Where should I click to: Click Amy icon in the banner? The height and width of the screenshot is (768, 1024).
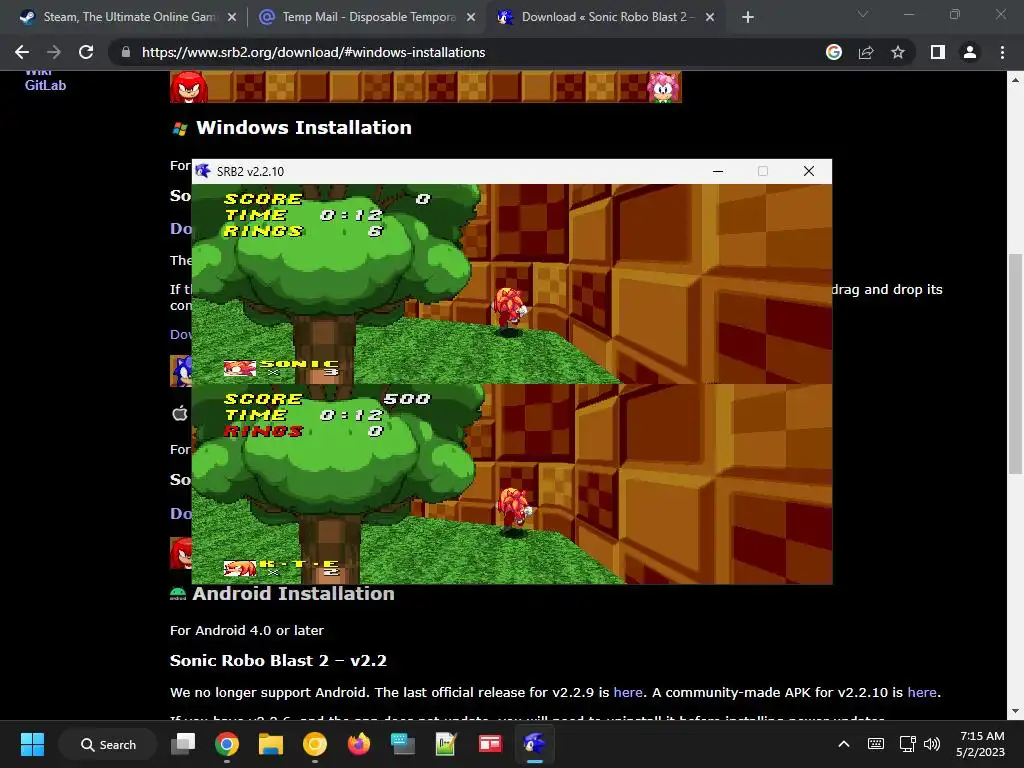[663, 87]
